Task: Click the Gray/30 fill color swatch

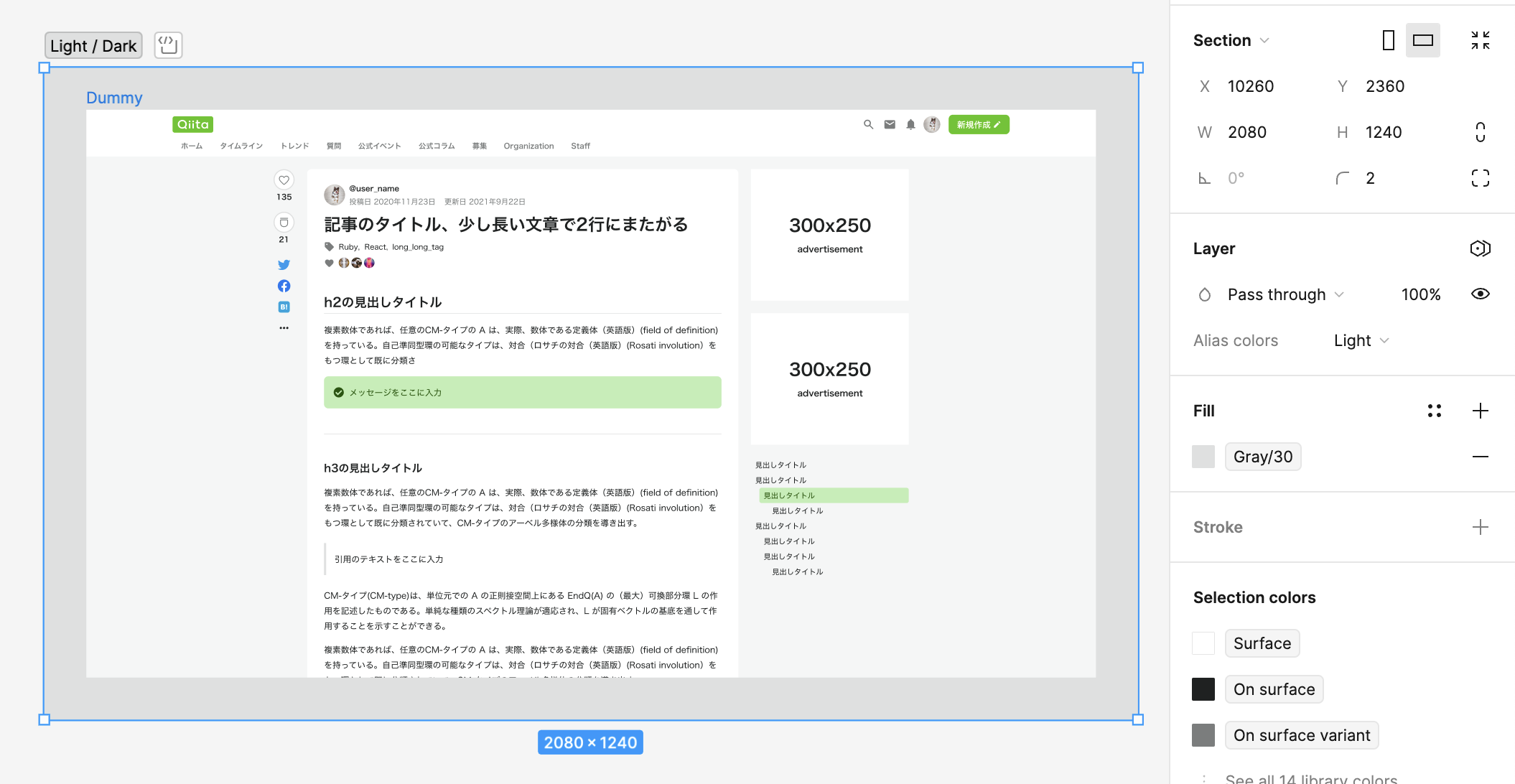Action: [x=1203, y=457]
